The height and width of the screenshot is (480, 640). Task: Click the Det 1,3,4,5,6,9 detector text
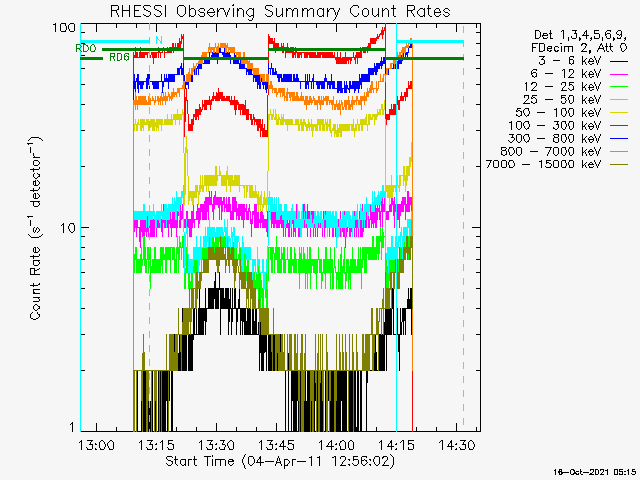580,35
